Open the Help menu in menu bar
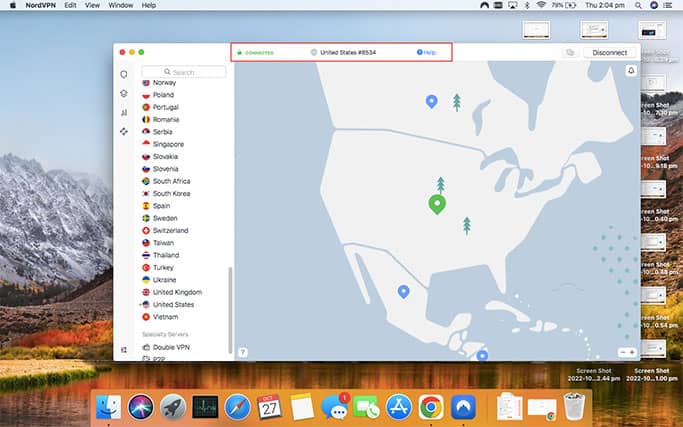 tap(149, 5)
